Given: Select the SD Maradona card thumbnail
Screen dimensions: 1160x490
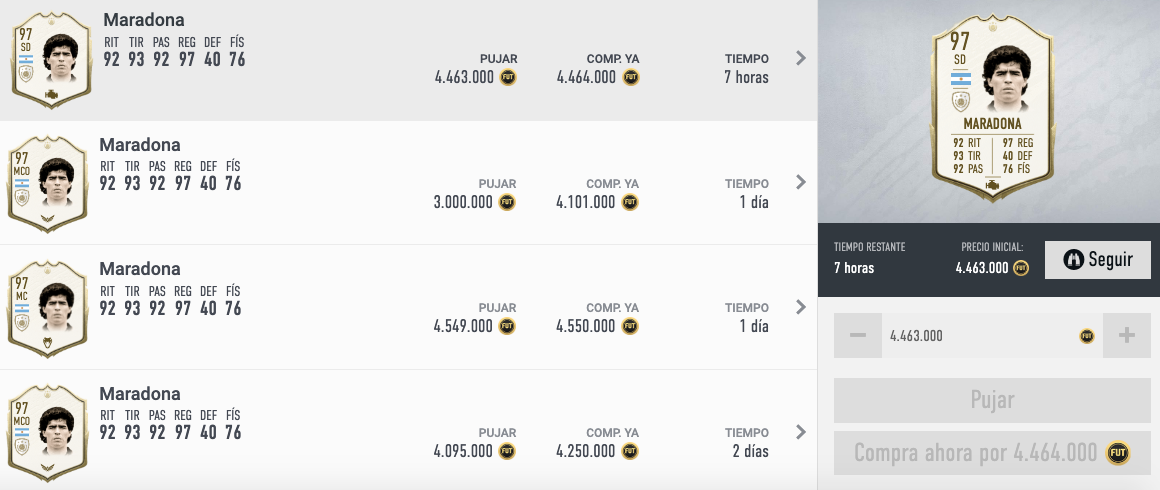Looking at the screenshot, I should click(x=51, y=60).
